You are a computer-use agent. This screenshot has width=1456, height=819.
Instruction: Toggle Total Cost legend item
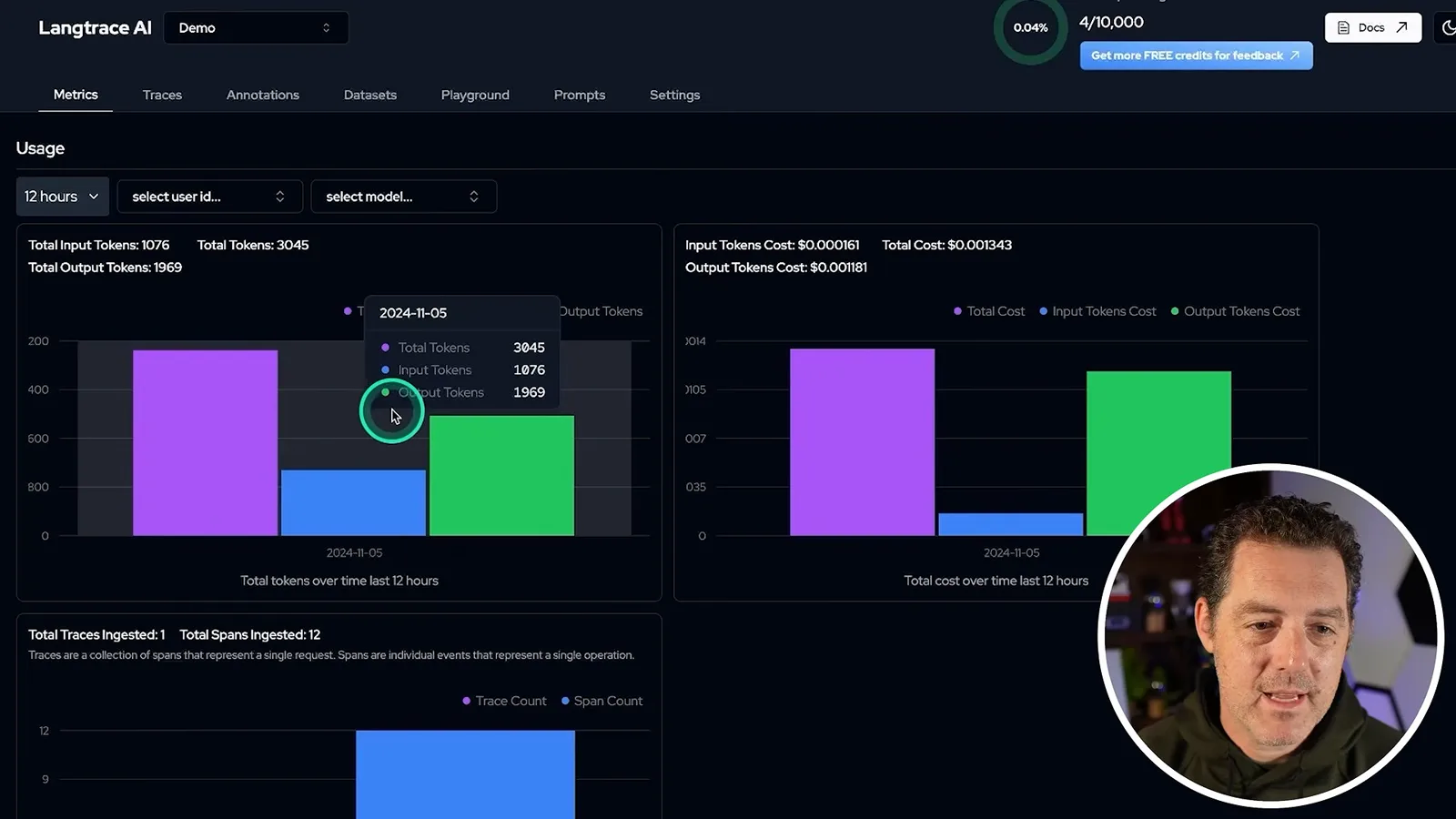pos(988,311)
